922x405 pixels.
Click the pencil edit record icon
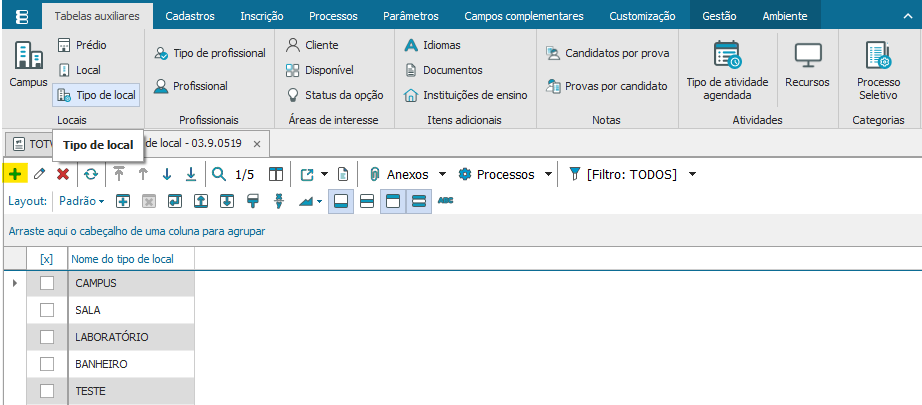coord(39,175)
